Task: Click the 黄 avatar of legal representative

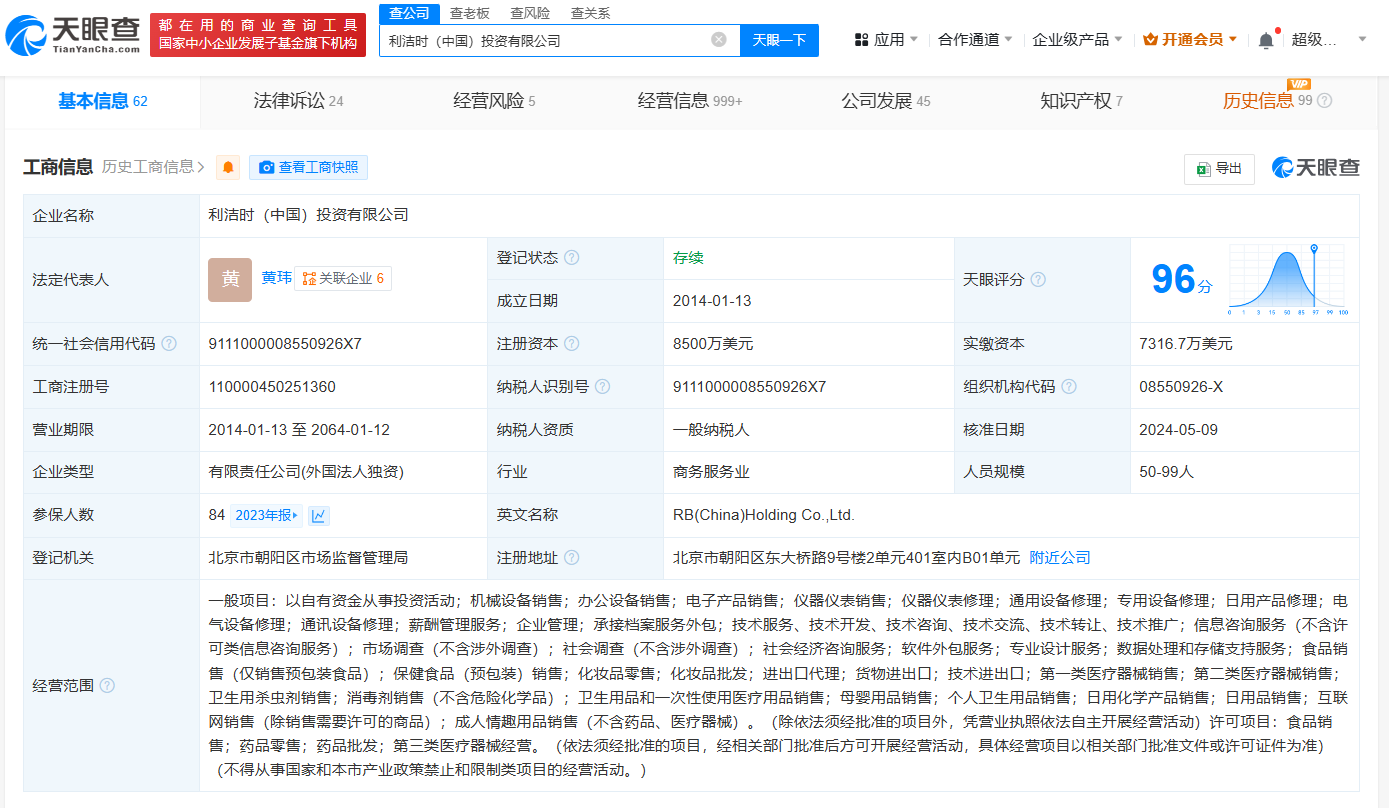Action: tap(230, 279)
